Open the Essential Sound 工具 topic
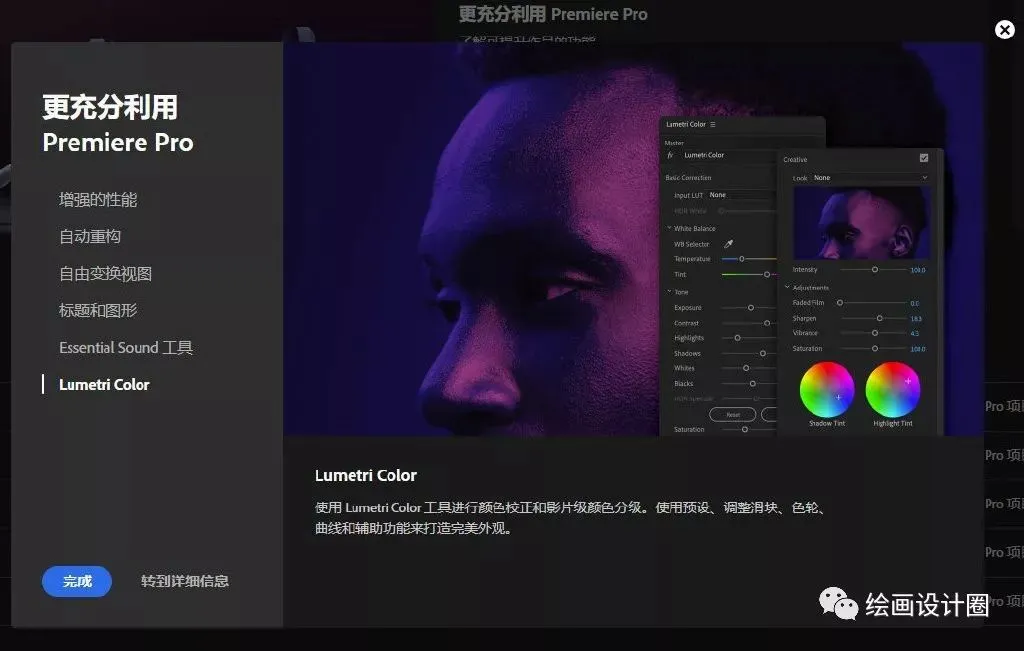 (126, 347)
